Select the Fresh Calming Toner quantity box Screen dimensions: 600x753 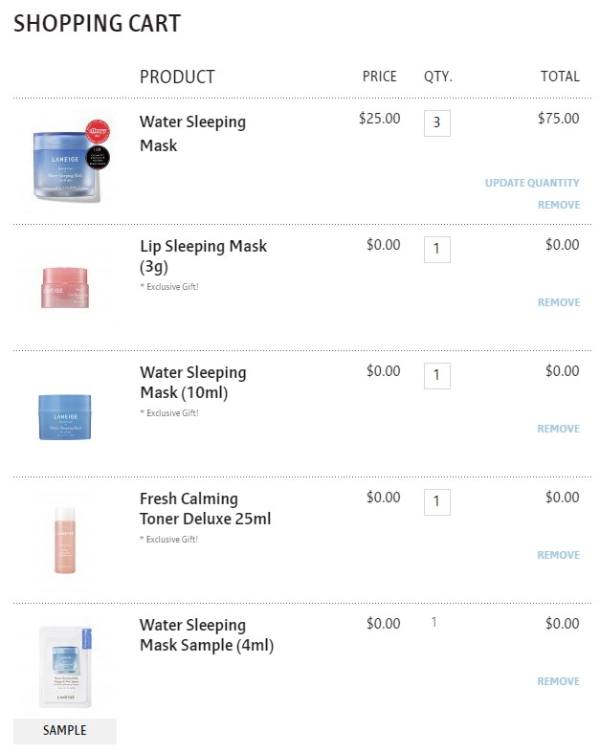437,502
